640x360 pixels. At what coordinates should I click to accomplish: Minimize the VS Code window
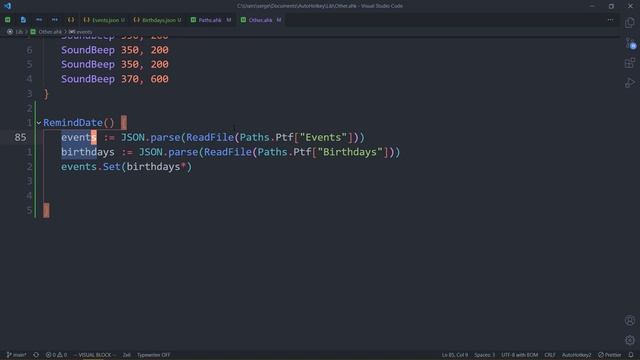pyautogui.click(x=592, y=6)
